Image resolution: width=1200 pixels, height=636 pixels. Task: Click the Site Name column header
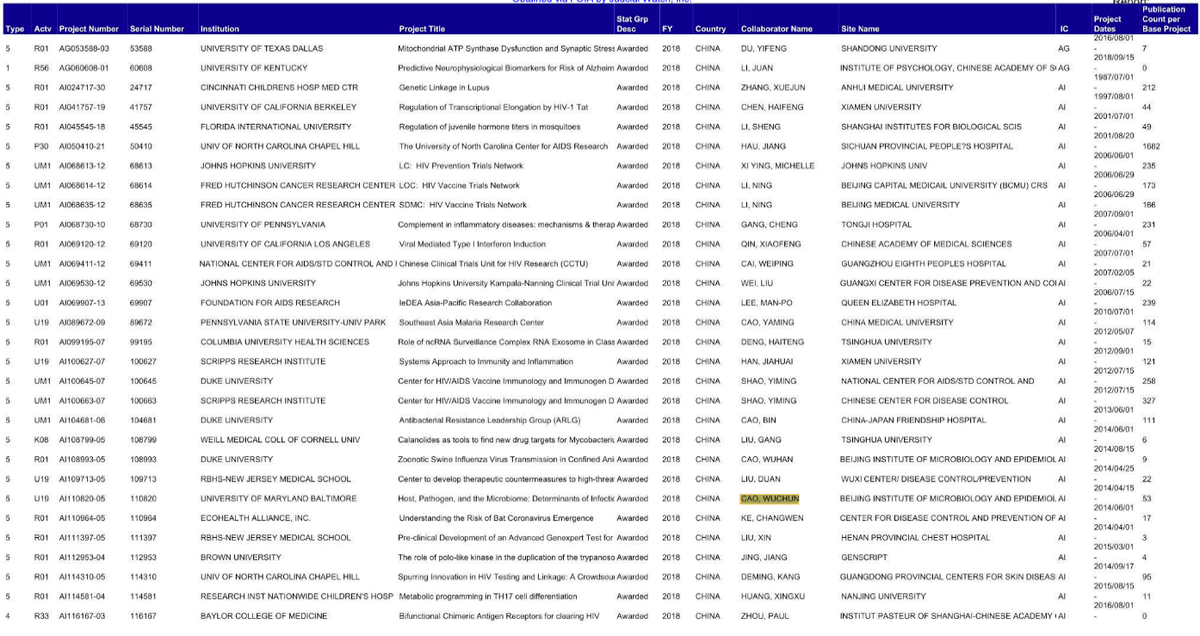click(860, 29)
